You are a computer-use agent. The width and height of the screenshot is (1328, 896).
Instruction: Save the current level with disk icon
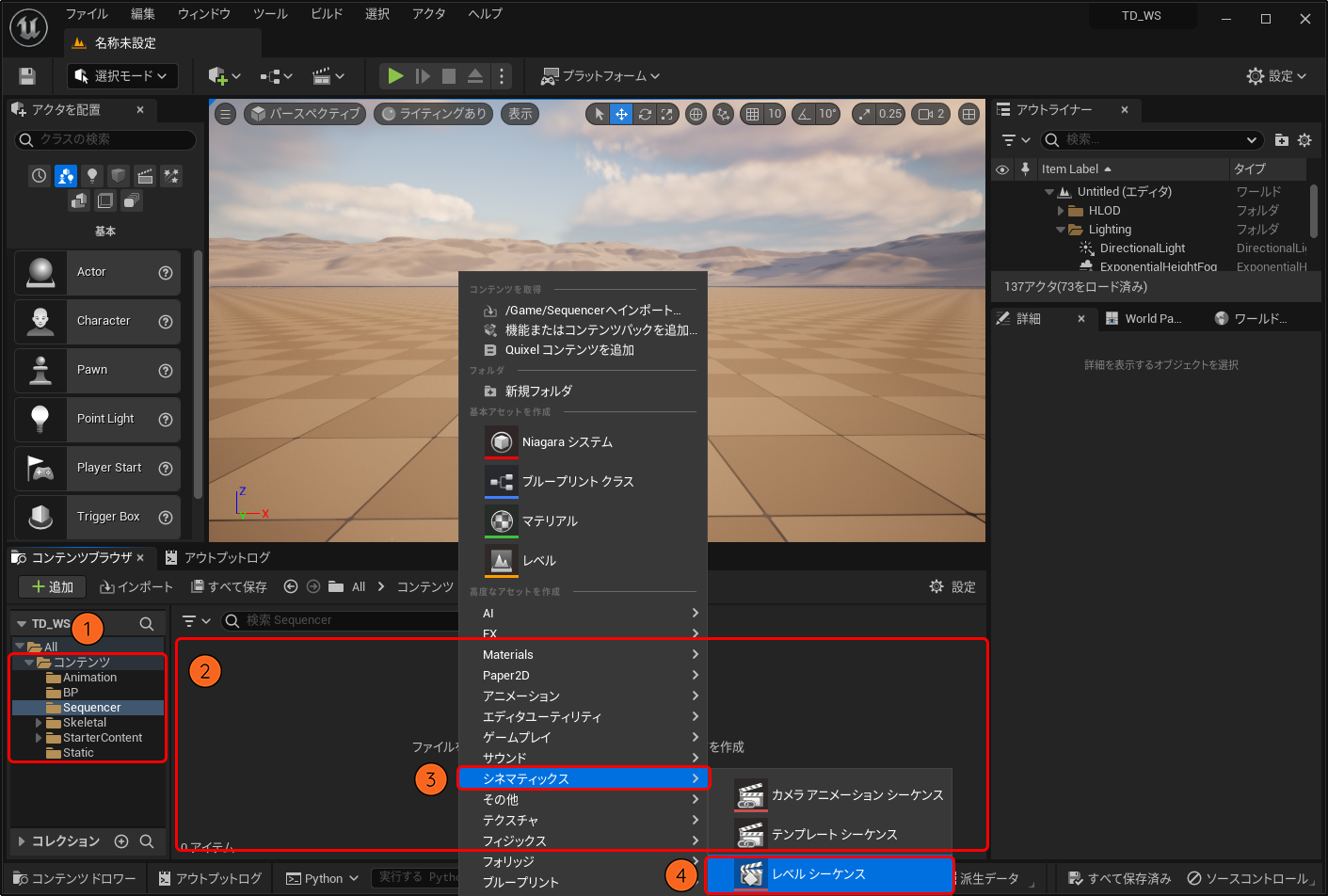click(x=27, y=76)
